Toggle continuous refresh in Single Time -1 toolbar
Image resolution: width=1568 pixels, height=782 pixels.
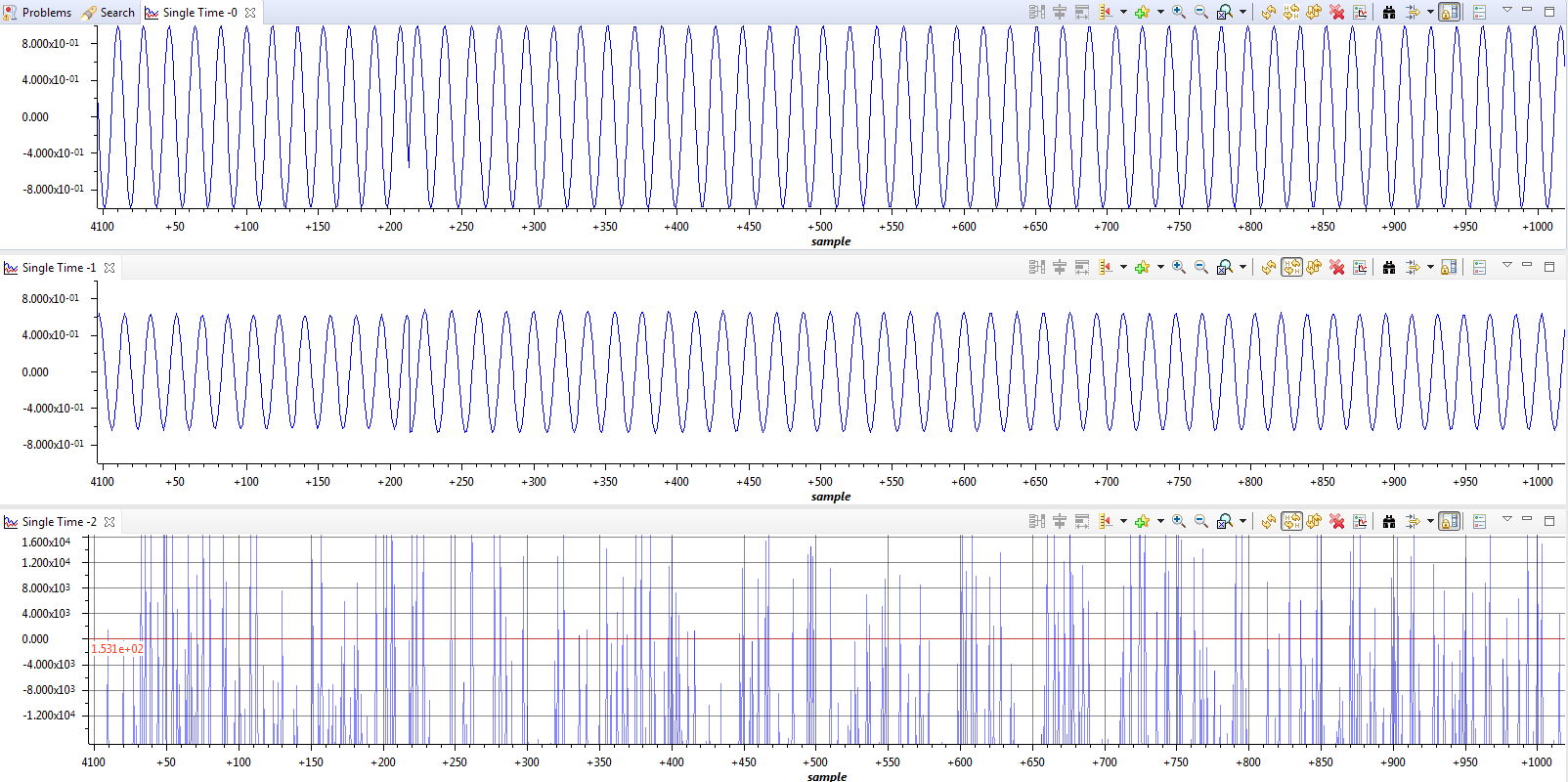(x=1292, y=267)
